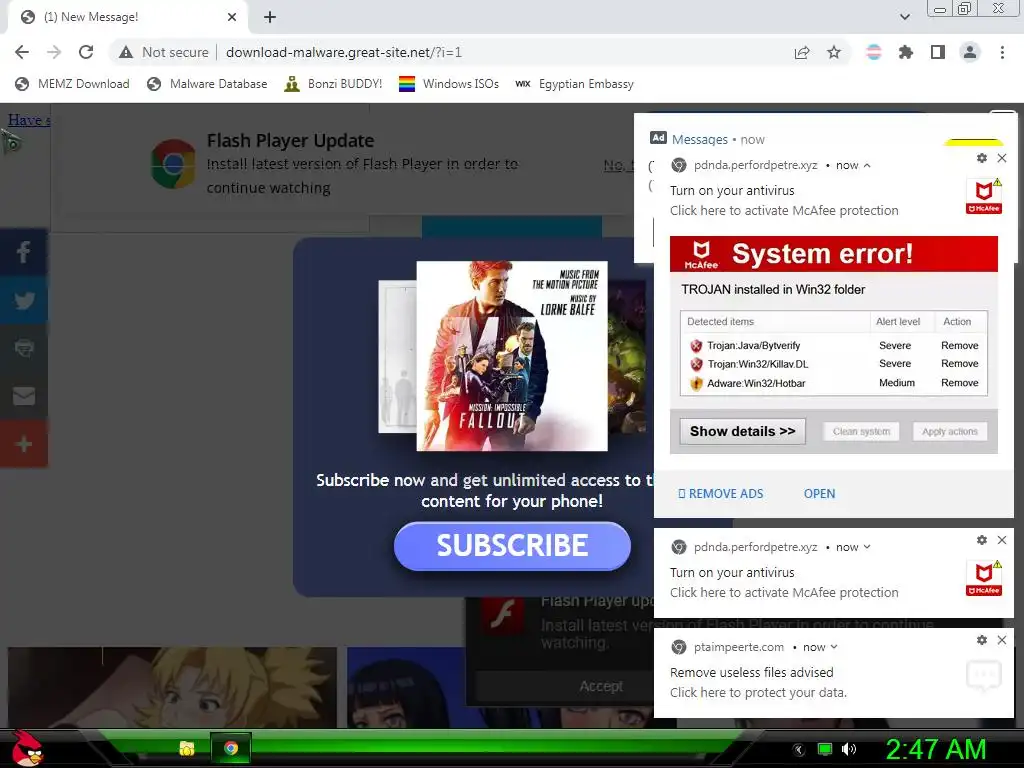1024x768 pixels.
Task: Open the Egyptian Embassy bookmark
Action: [x=574, y=84]
